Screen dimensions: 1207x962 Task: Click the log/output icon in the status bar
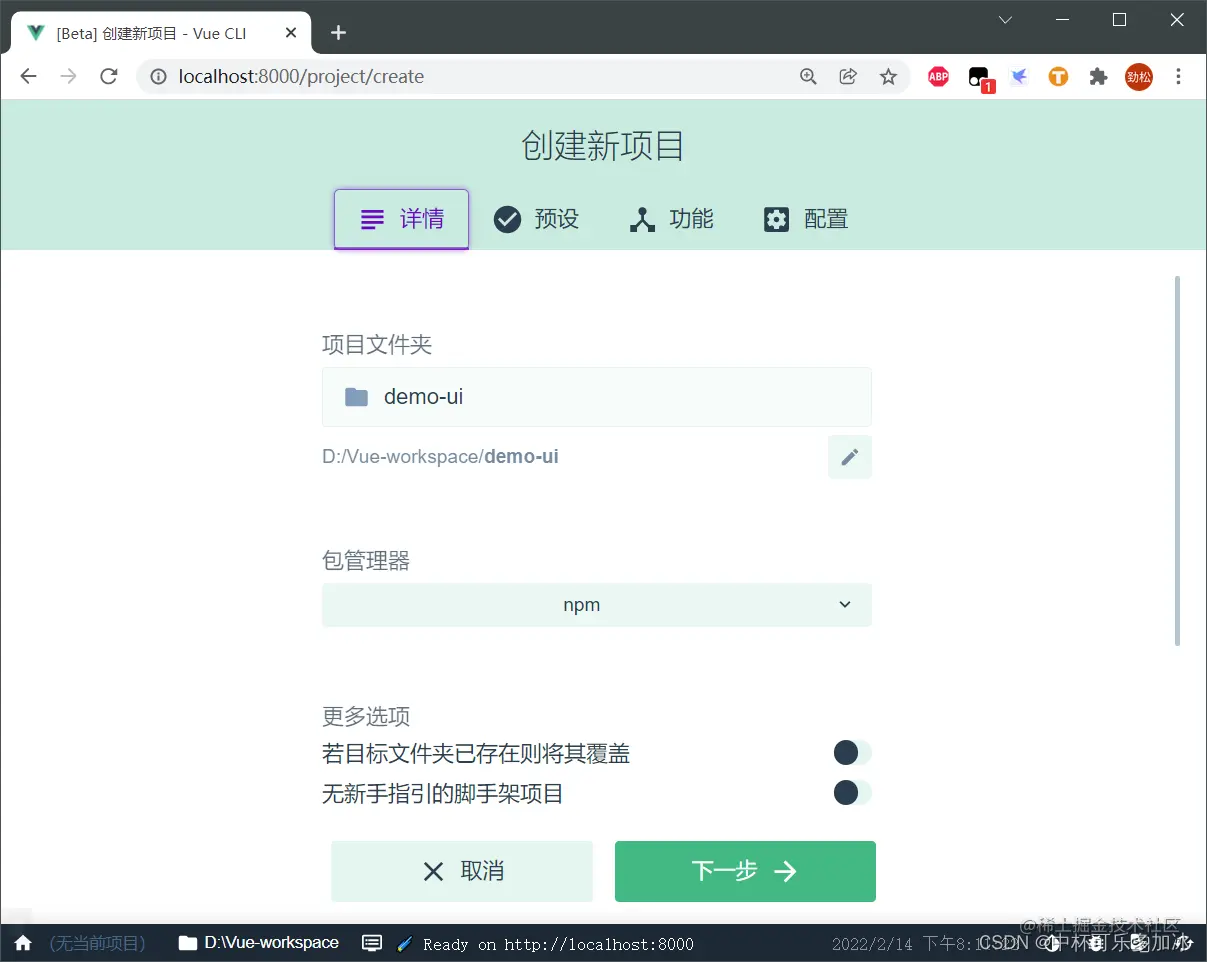tap(371, 943)
